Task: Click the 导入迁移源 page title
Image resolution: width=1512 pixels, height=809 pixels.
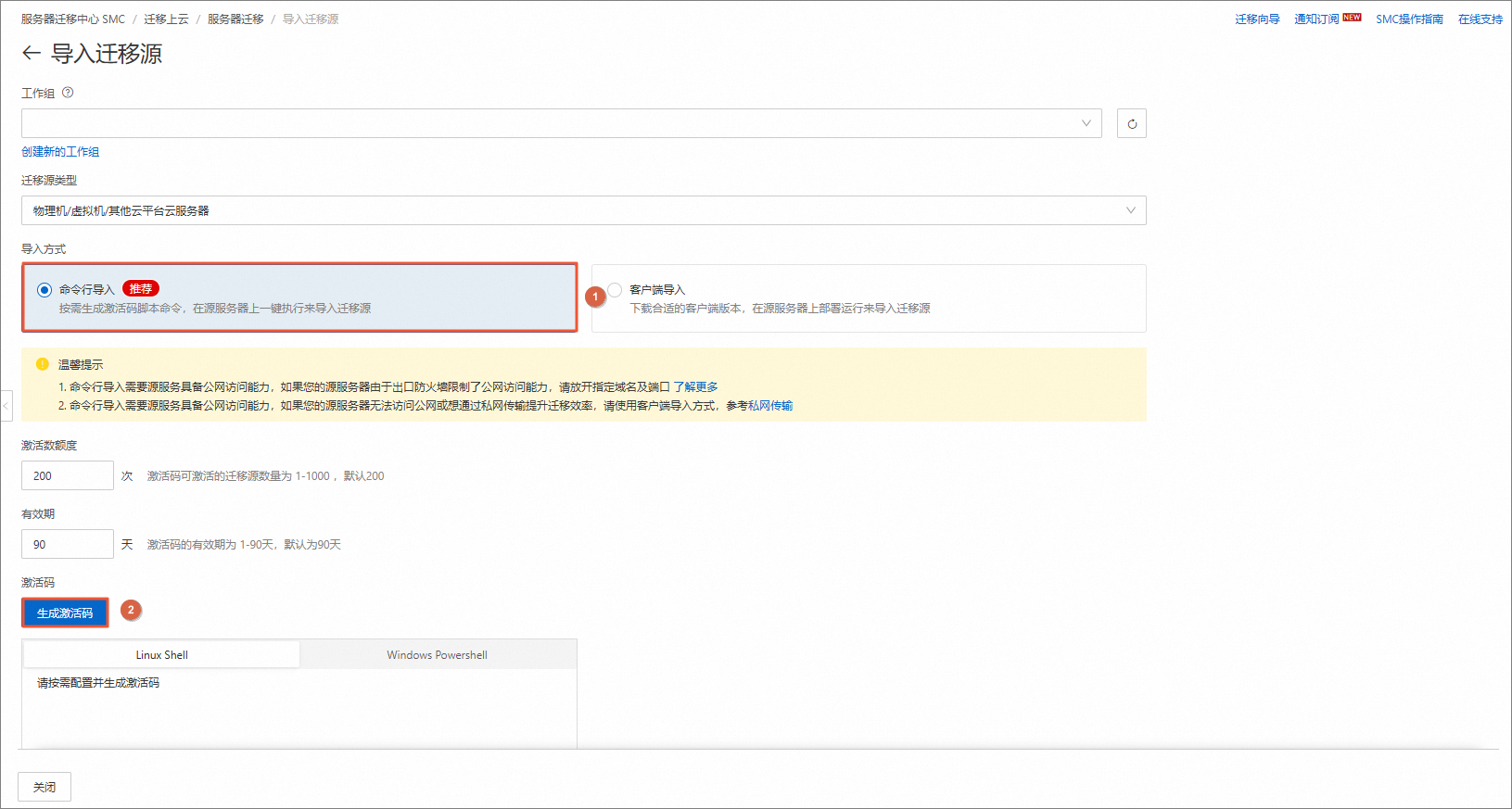Action: pyautogui.click(x=107, y=54)
